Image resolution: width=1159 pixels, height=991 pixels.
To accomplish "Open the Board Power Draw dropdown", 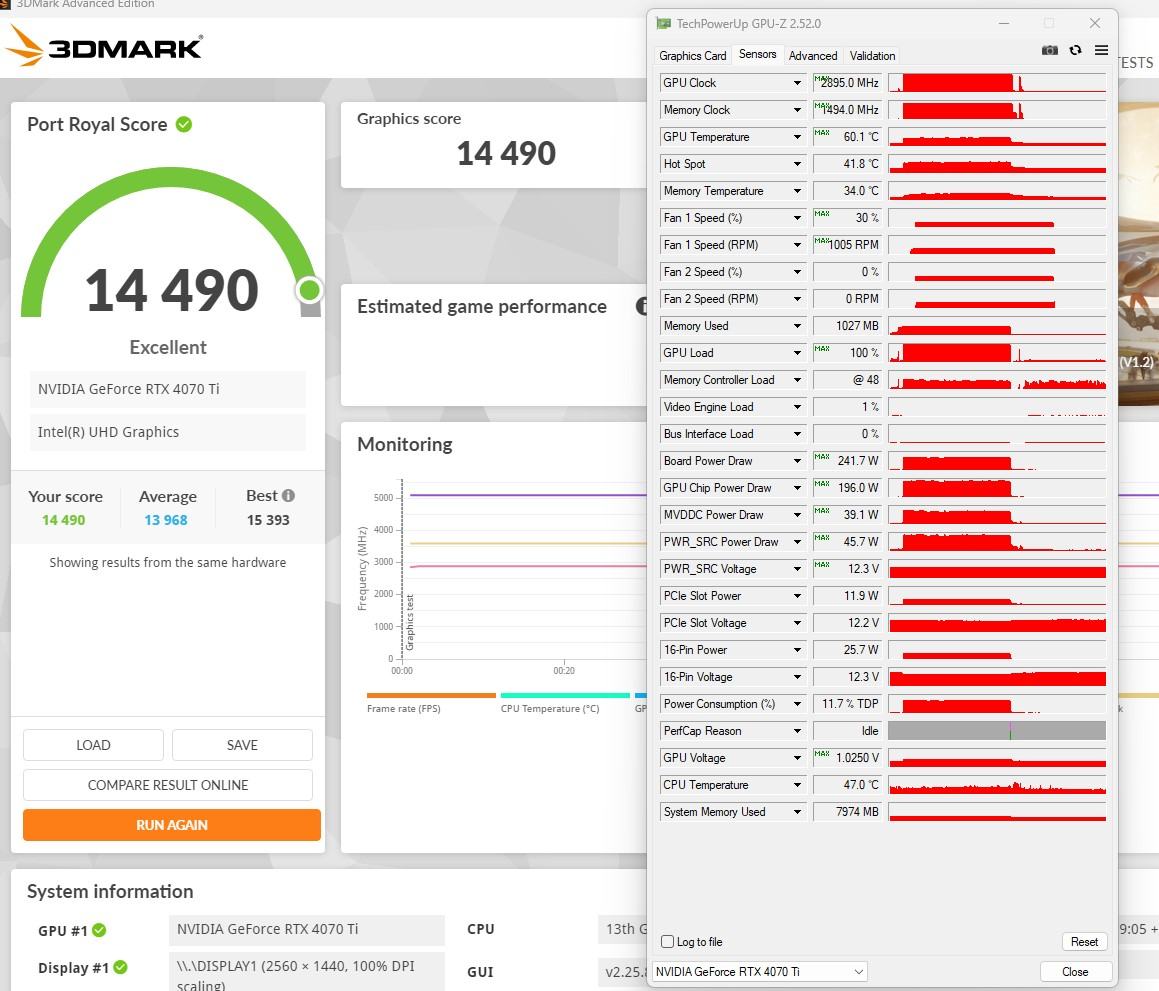I will (797, 461).
